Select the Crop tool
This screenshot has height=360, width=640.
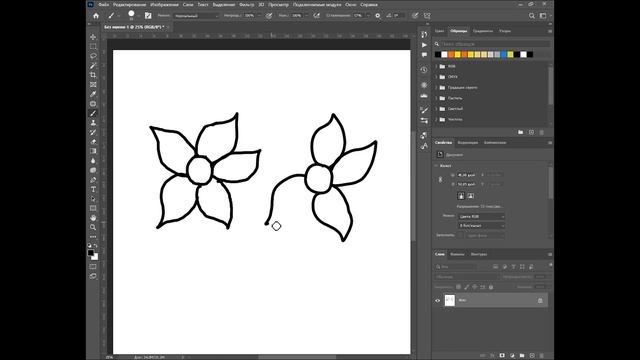coord(93,75)
